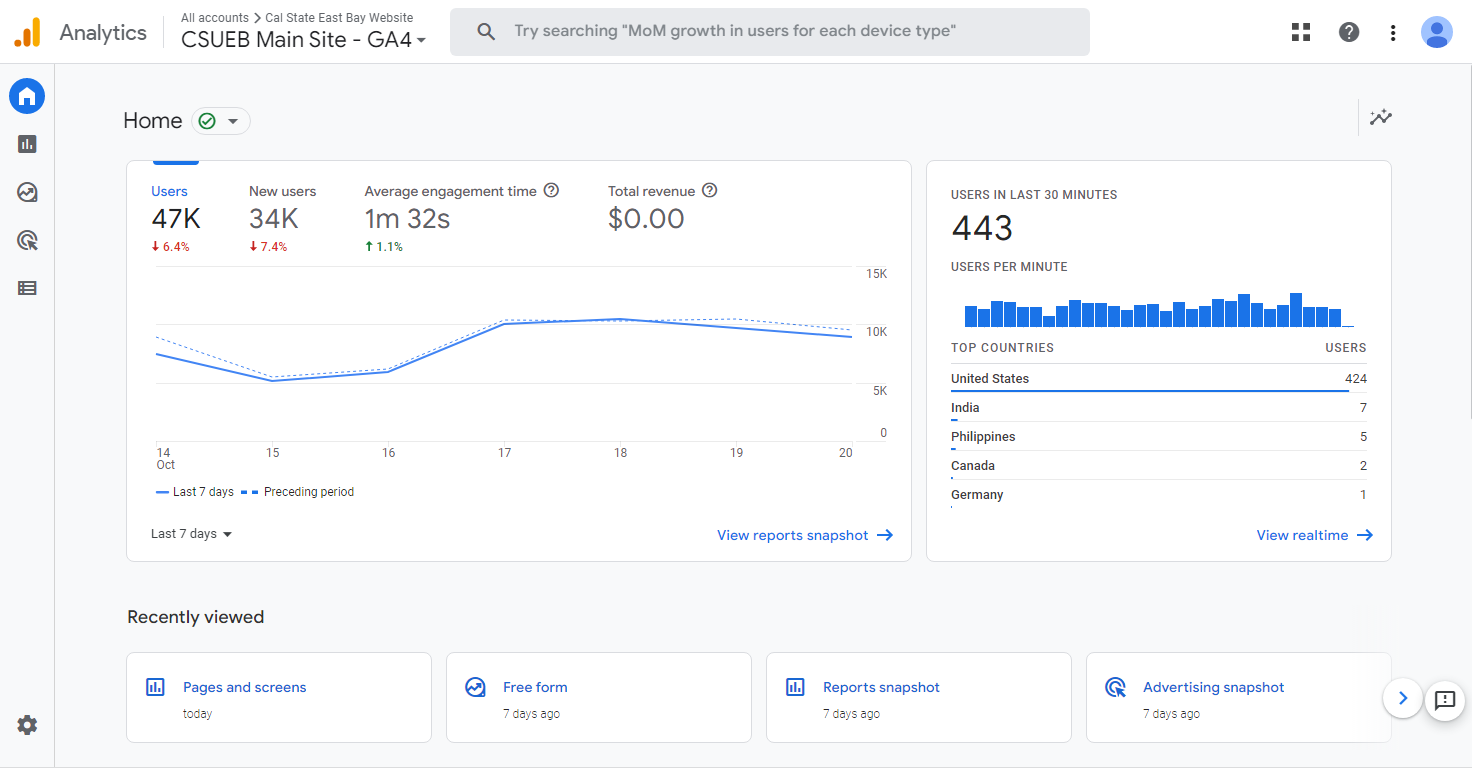Screen dimensions: 1472x773
Task: Click the 1m 32s engagement value
Action: [x=407, y=219]
